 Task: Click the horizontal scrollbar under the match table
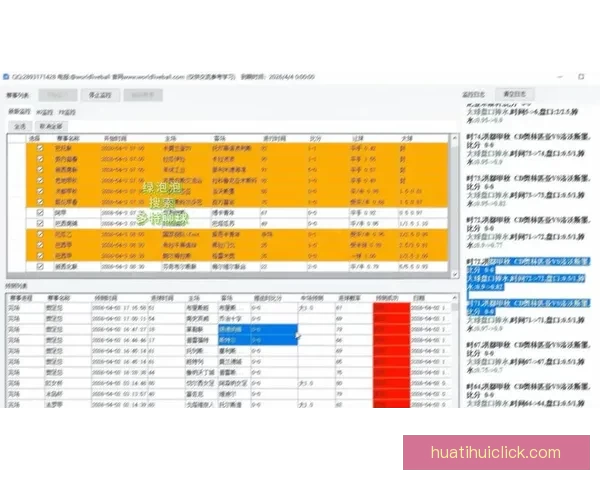[228, 276]
